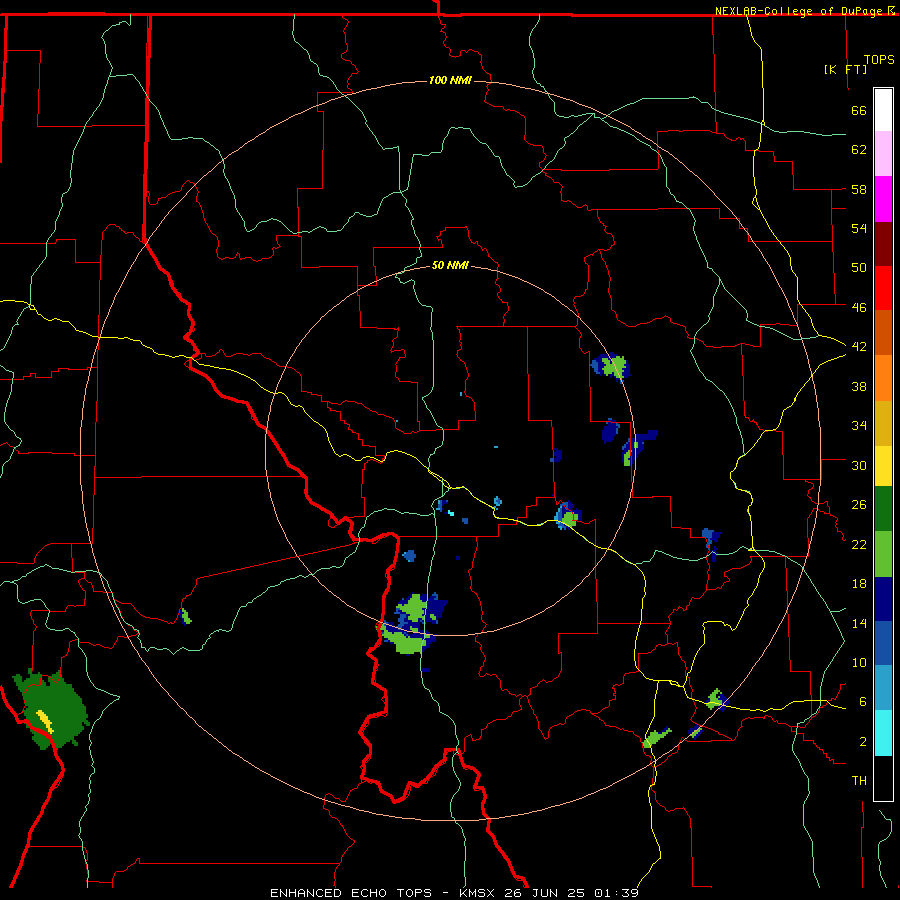Click the 58 legend value
Screen dimensions: 900x900
859,189
